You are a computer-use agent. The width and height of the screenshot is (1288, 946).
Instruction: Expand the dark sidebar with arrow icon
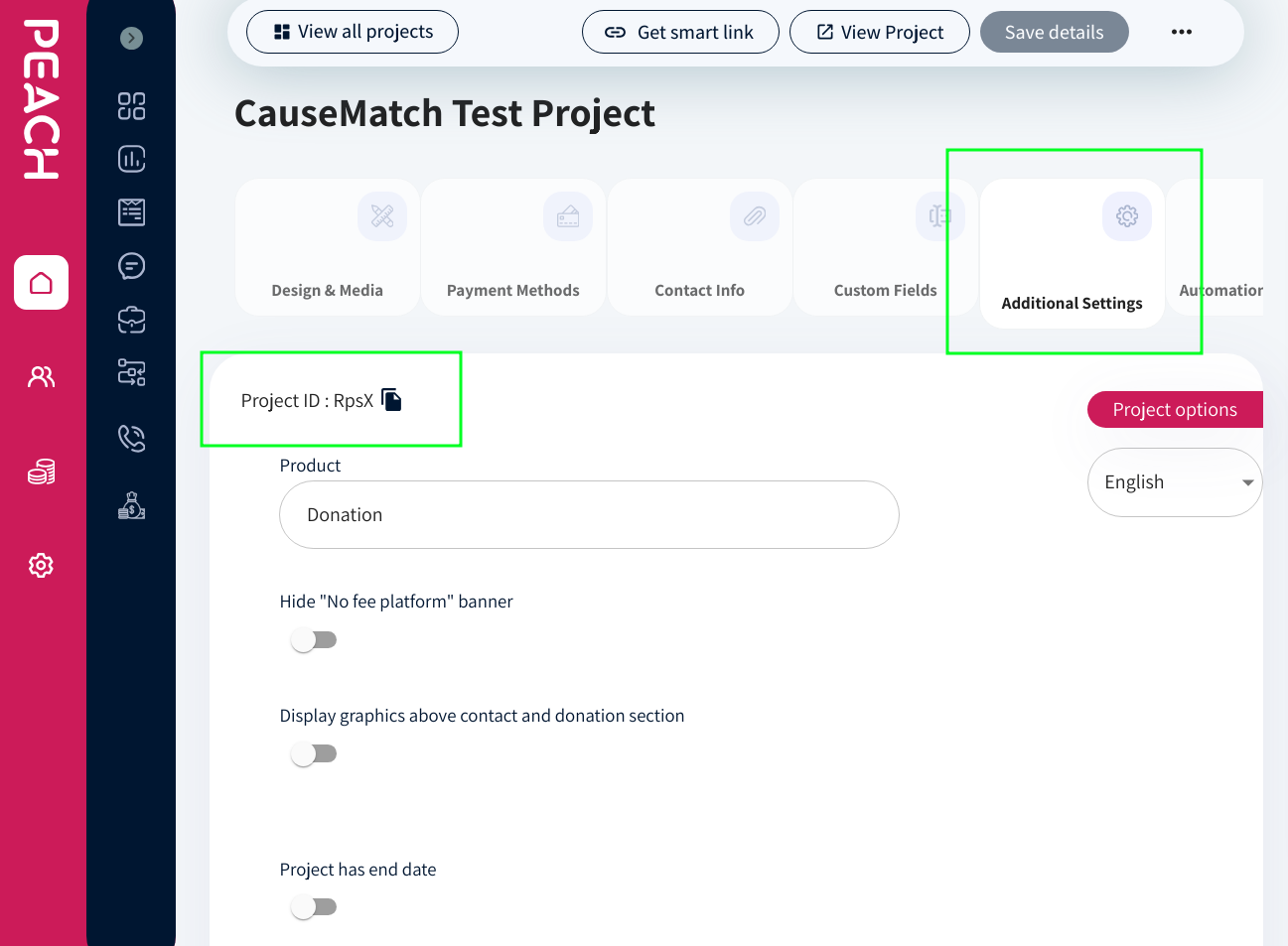click(x=131, y=39)
